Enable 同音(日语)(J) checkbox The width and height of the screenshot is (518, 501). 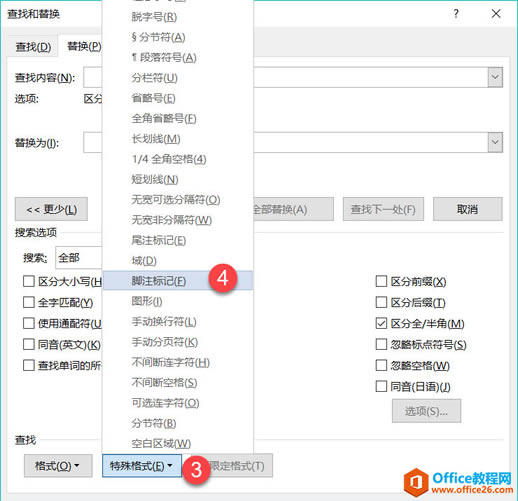click(x=381, y=386)
